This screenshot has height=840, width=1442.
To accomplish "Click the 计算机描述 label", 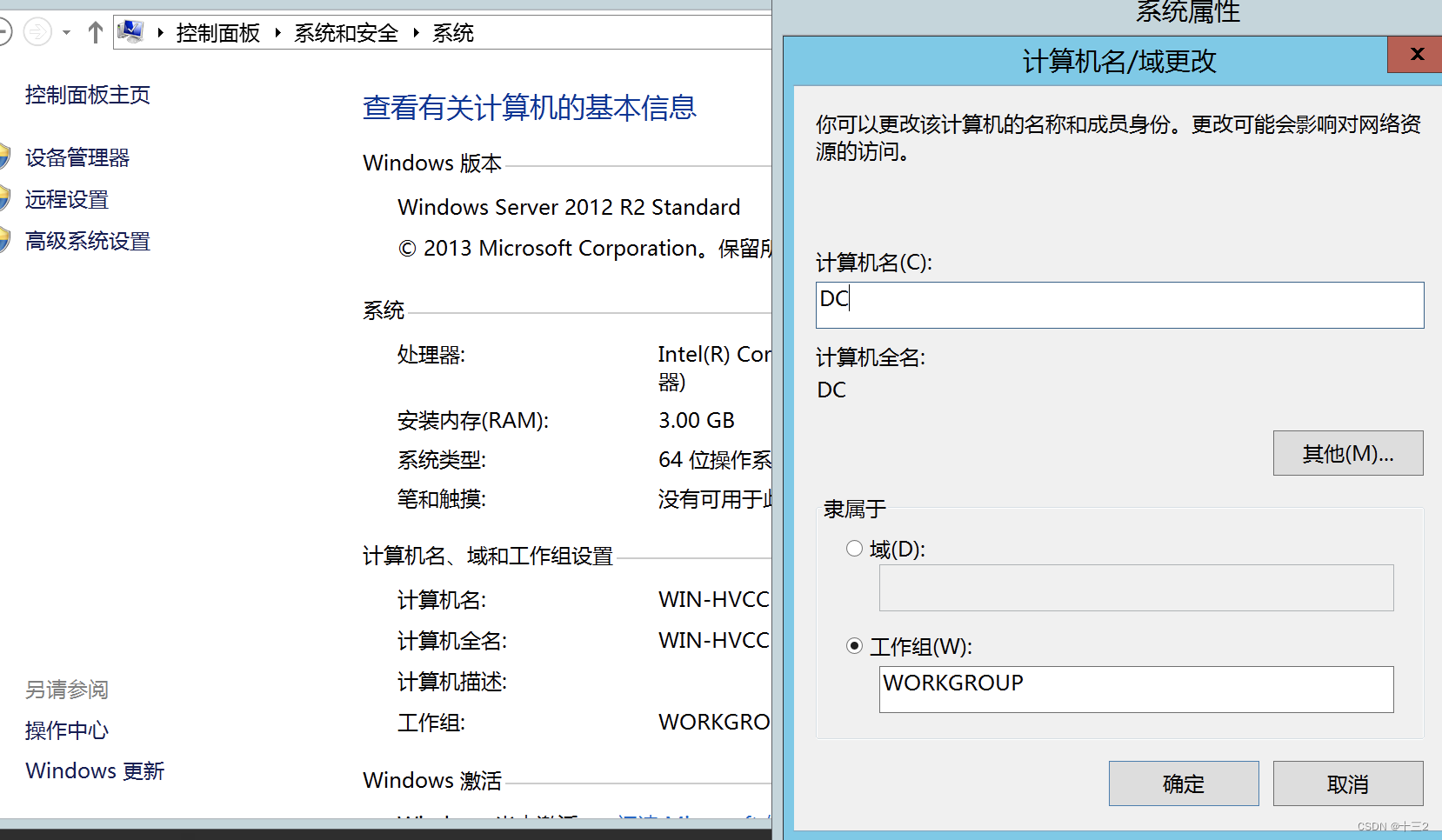I will coord(451,682).
